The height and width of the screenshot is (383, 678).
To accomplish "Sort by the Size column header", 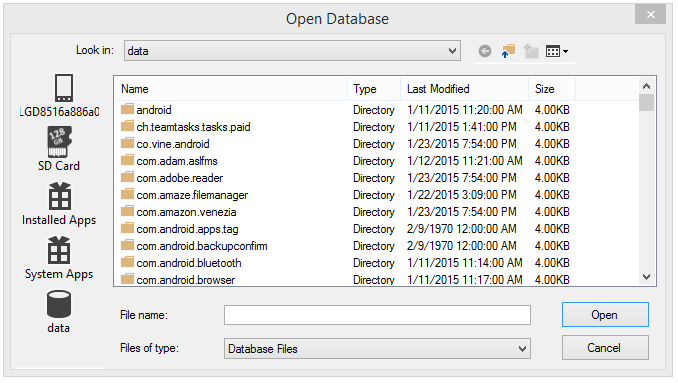I will tap(552, 89).
